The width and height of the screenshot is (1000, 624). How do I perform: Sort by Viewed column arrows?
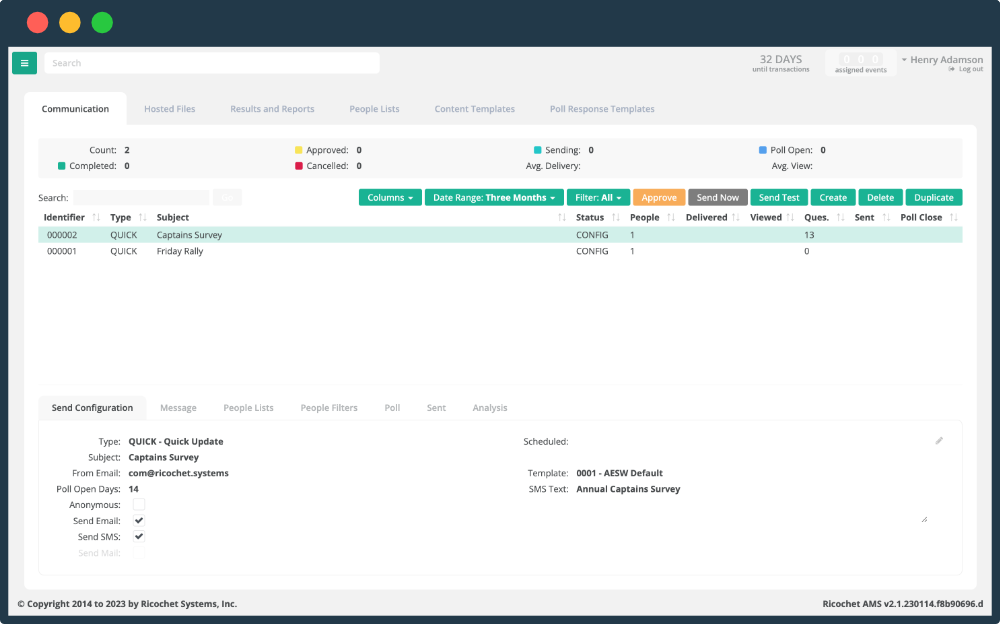tap(790, 218)
